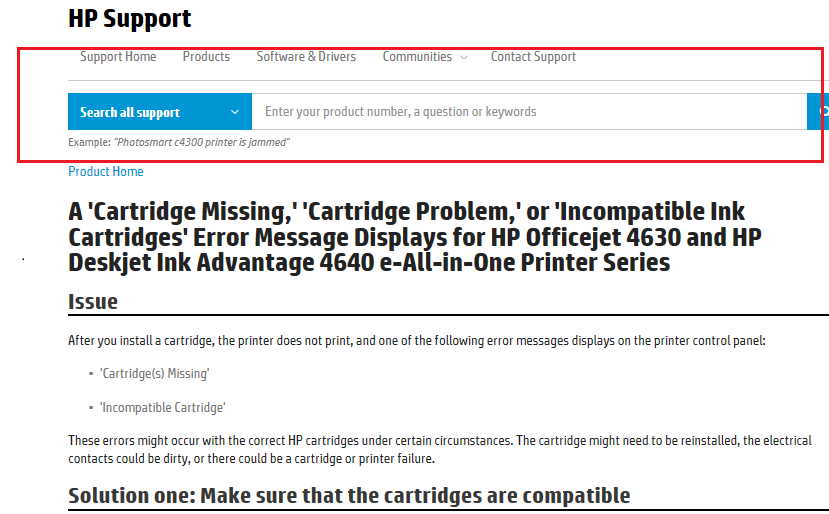Click the blue search magnifier button
This screenshot has width=829, height=514.
(818, 112)
